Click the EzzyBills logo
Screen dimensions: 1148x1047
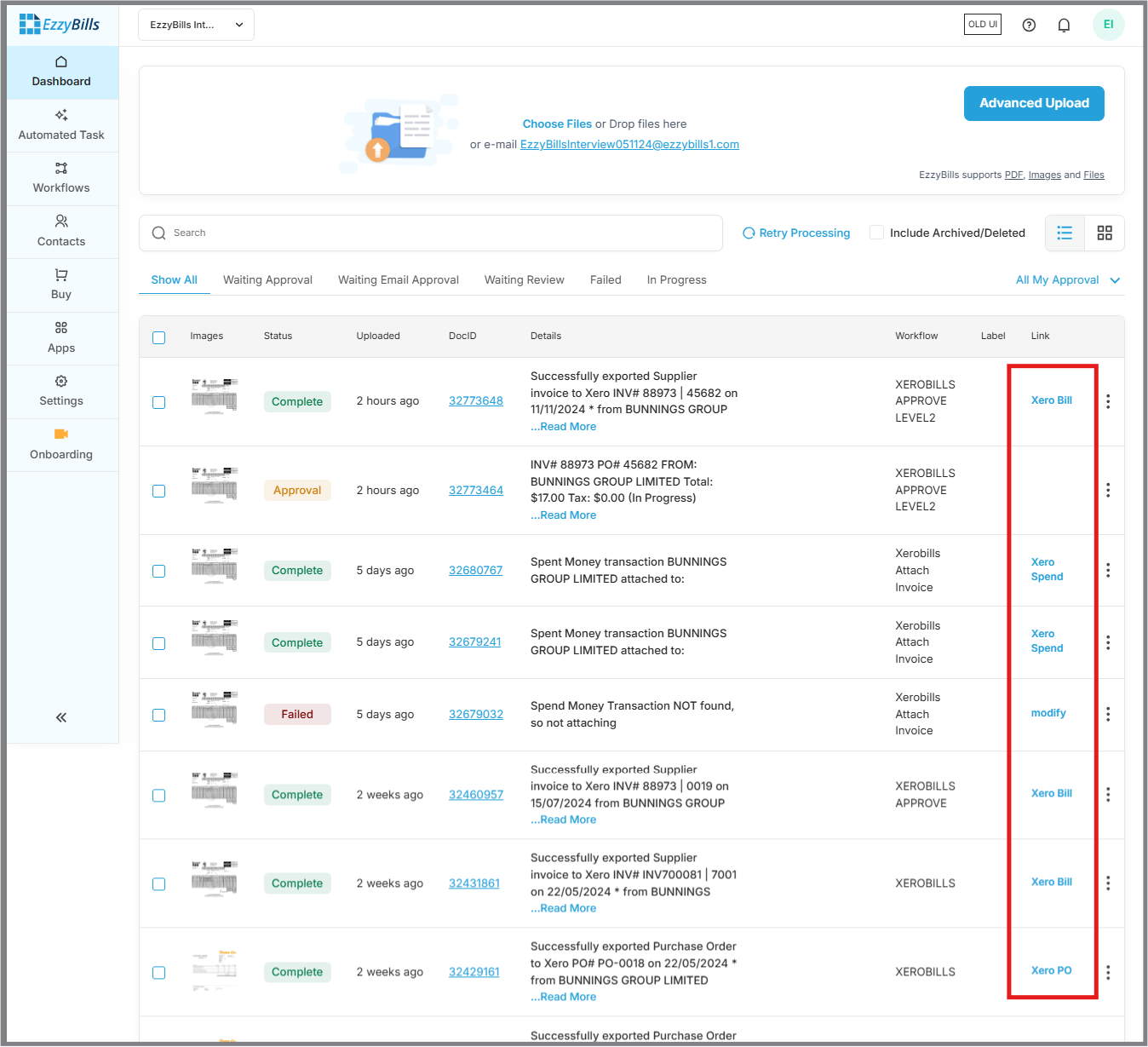coord(60,25)
